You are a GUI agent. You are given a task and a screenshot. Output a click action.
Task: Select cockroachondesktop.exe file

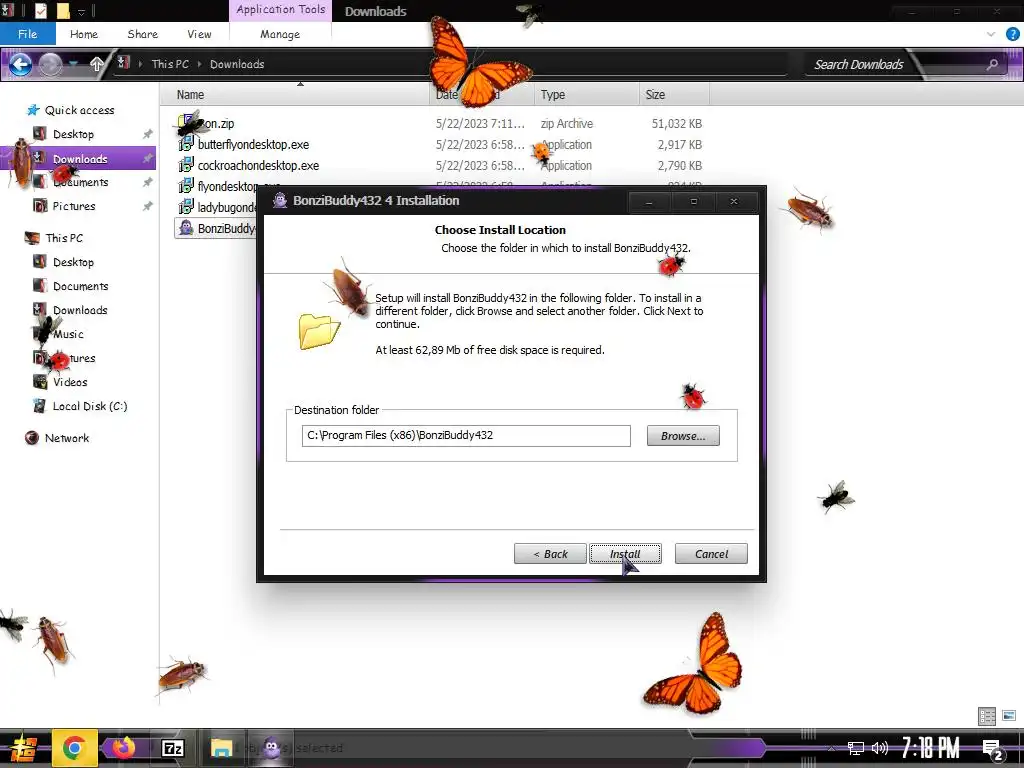pos(259,165)
